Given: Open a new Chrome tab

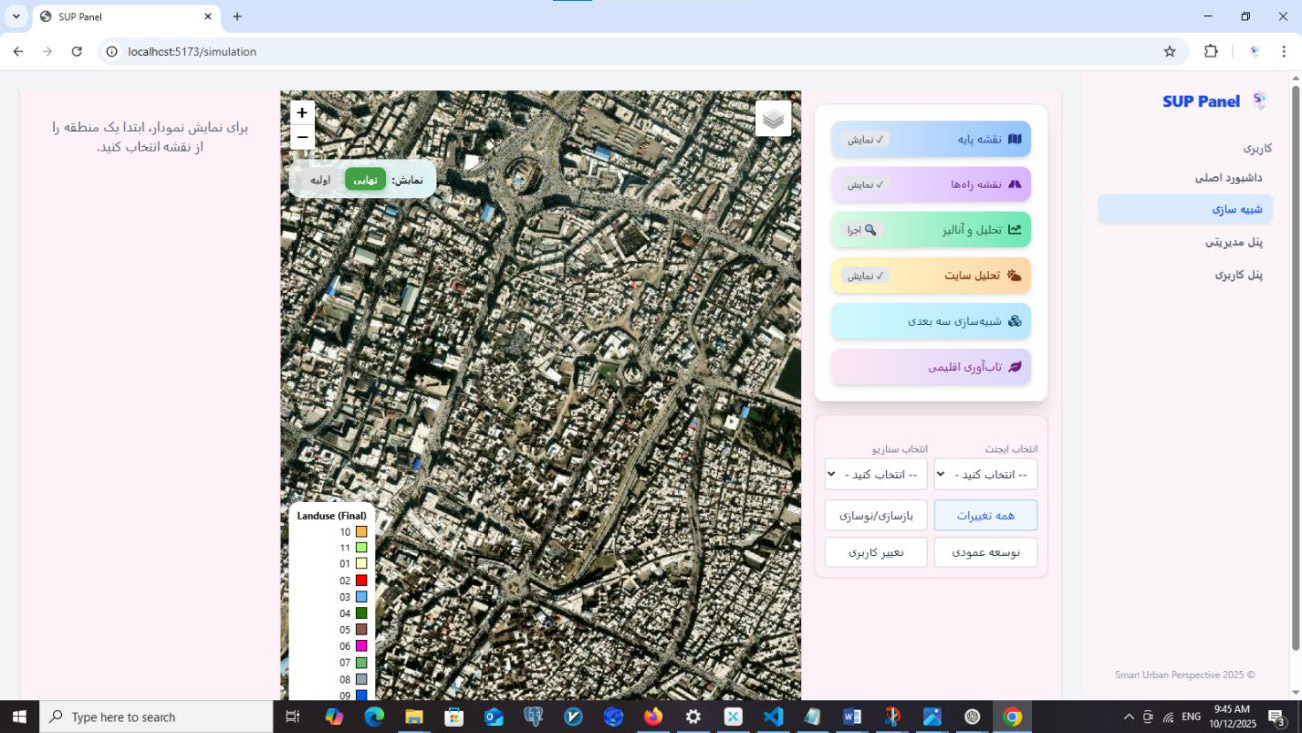Looking at the screenshot, I should [237, 16].
